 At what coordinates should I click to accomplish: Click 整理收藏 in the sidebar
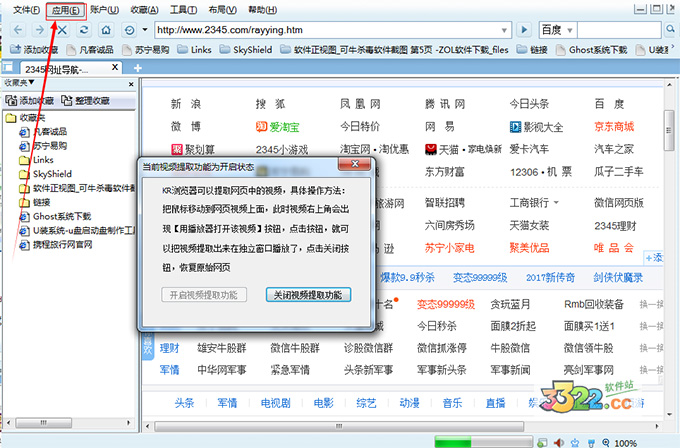pos(85,101)
